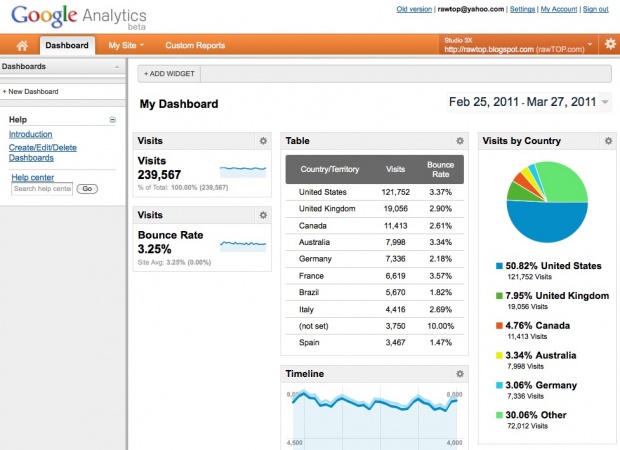Click the blue United States pie slice

(547, 223)
